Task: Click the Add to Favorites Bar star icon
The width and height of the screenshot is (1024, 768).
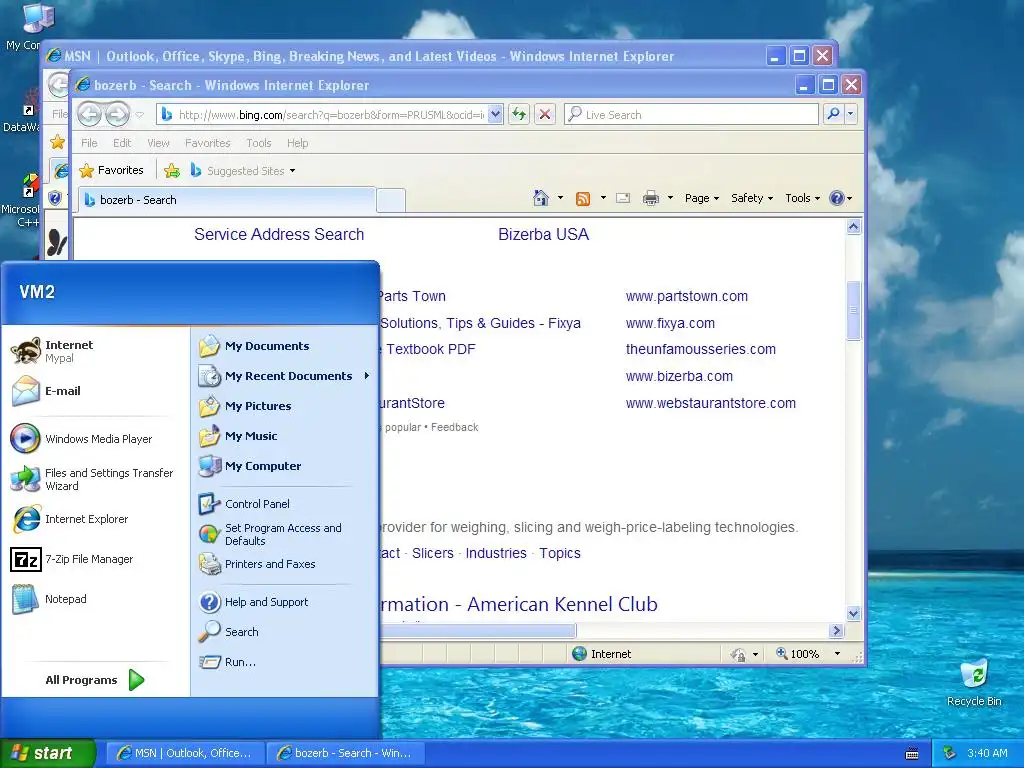Action: 172,170
